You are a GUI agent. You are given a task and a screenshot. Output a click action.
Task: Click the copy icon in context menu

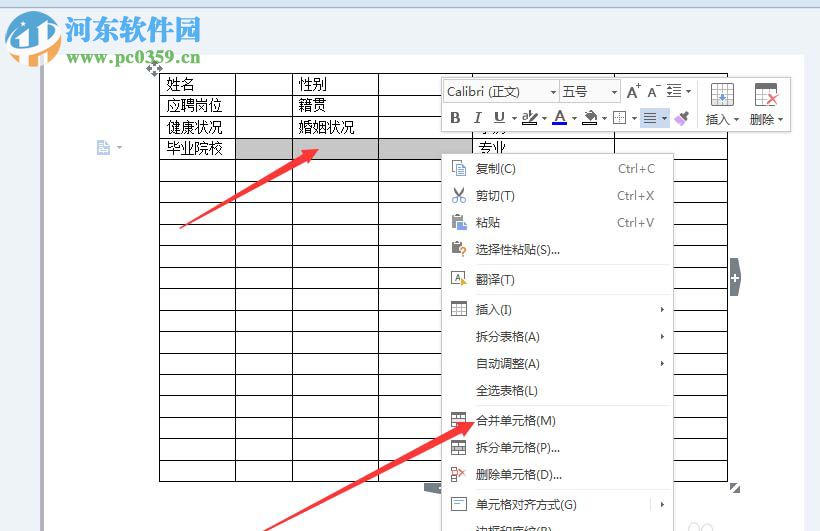(x=459, y=168)
